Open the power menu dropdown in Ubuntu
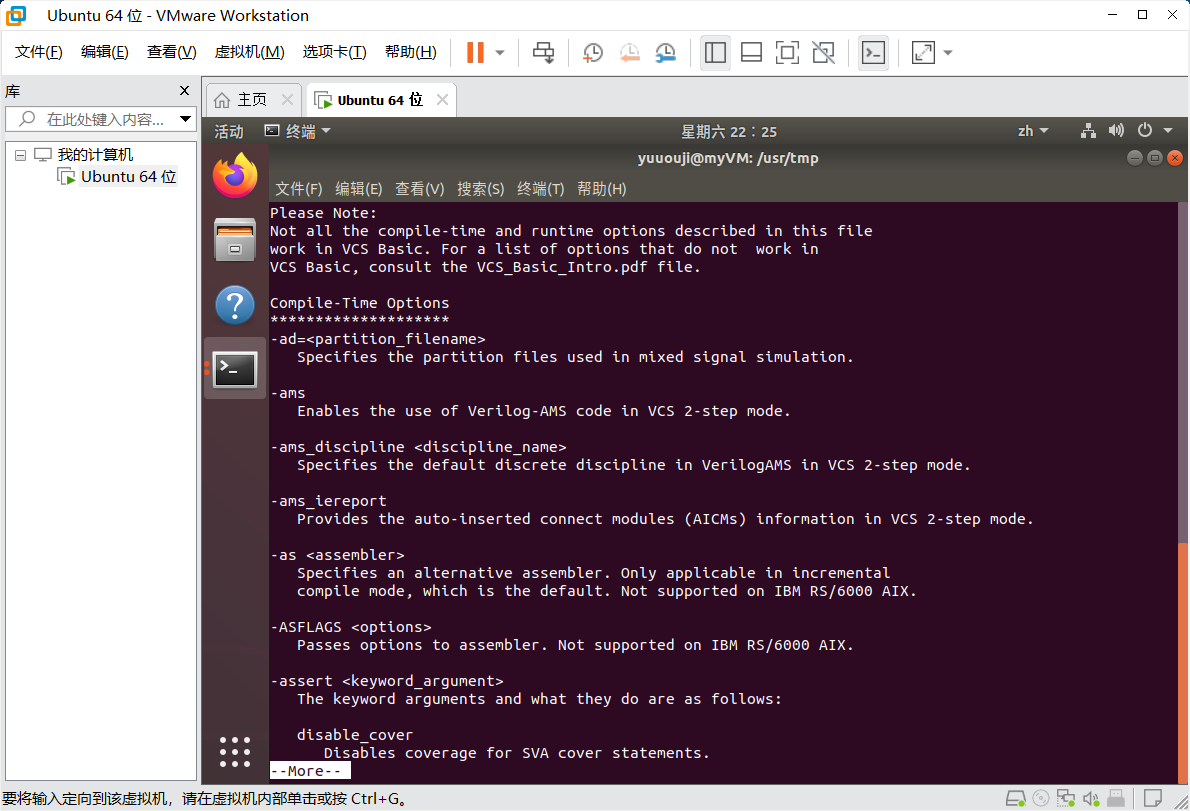1190x811 pixels. tap(1146, 131)
